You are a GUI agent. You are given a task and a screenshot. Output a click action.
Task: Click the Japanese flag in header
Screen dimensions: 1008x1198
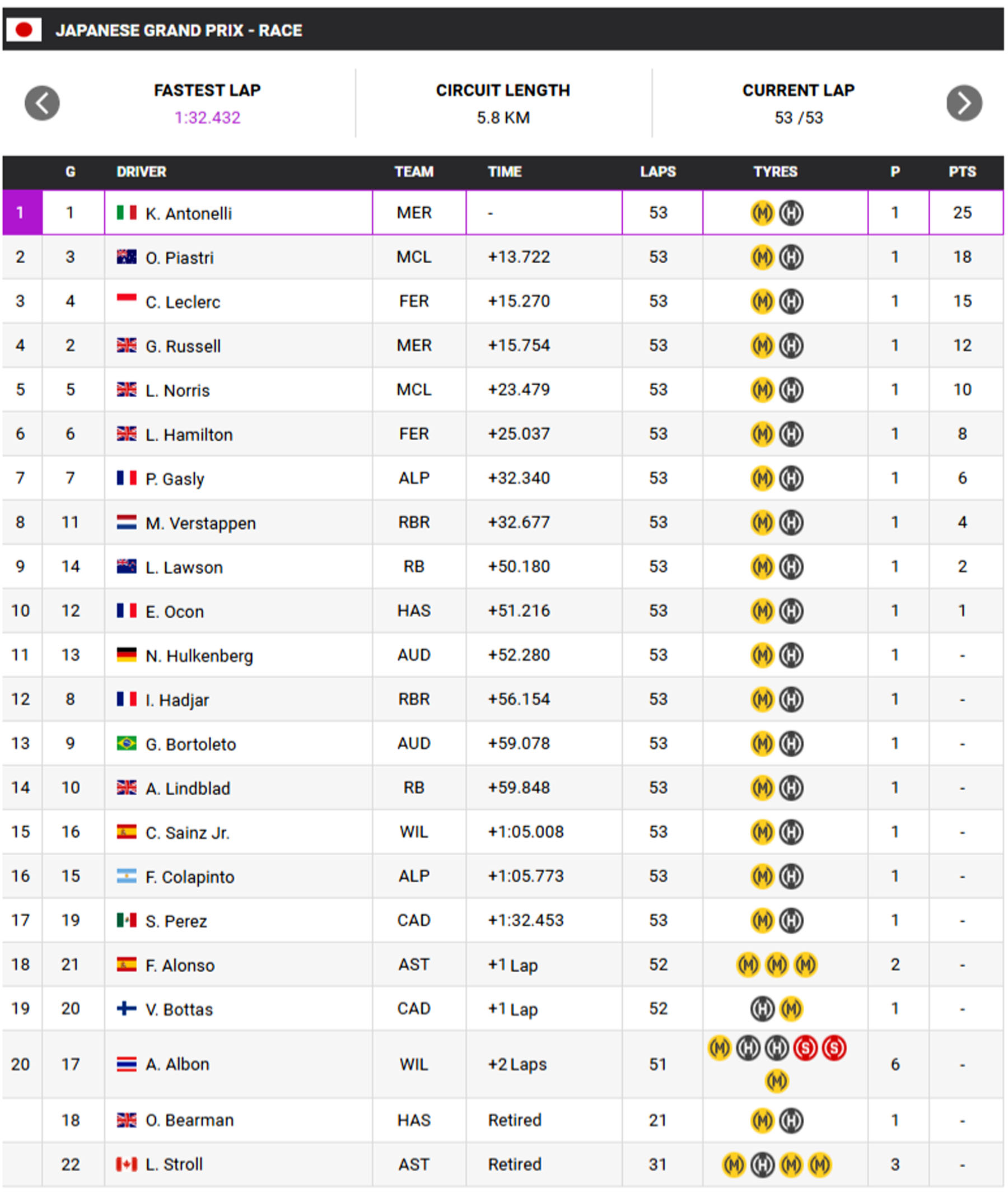click(24, 30)
